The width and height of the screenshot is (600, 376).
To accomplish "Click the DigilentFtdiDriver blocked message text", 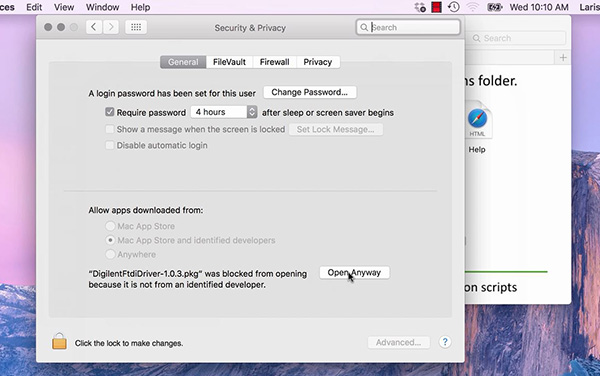I will coord(198,279).
